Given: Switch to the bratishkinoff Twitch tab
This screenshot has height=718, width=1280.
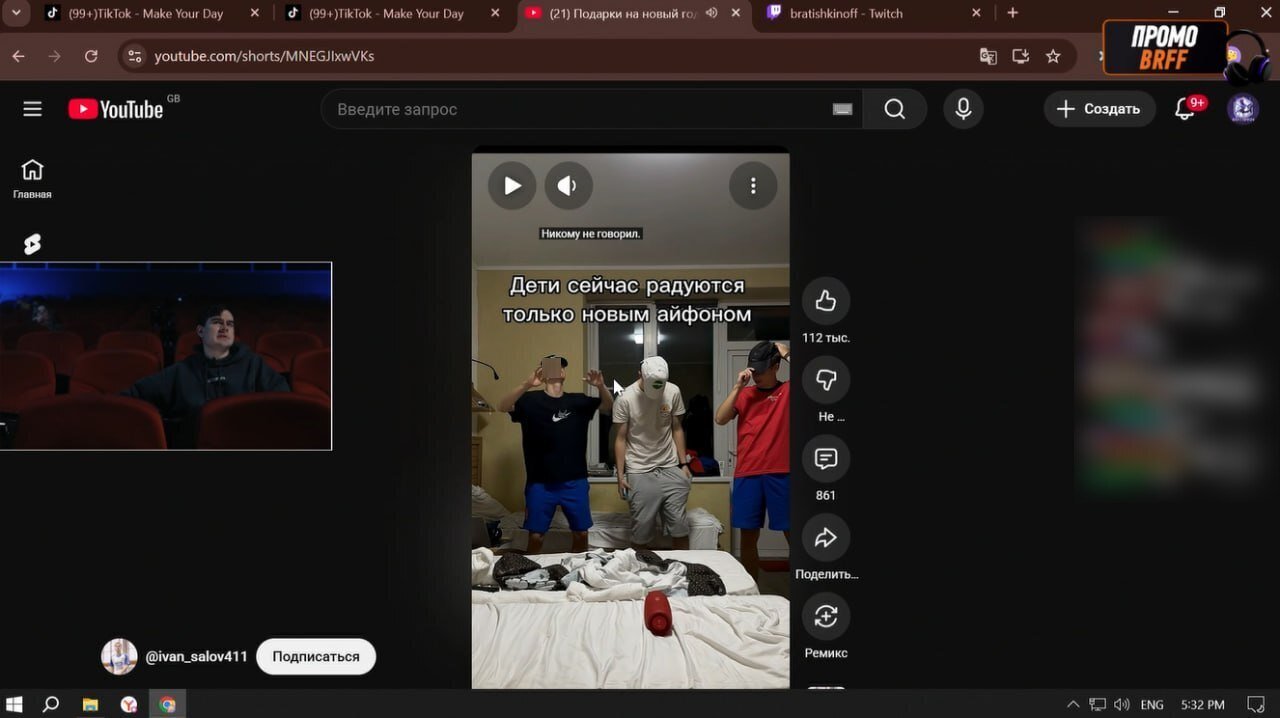Looking at the screenshot, I should point(860,14).
